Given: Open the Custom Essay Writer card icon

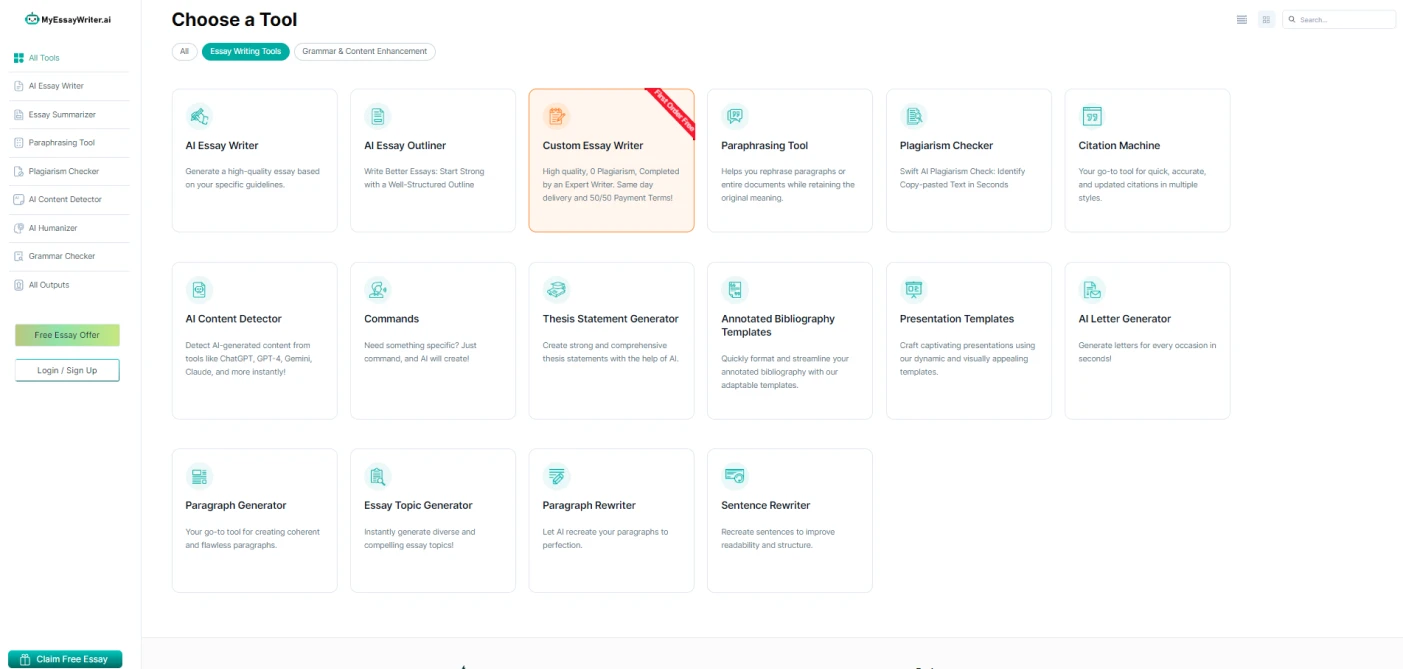Looking at the screenshot, I should [556, 116].
